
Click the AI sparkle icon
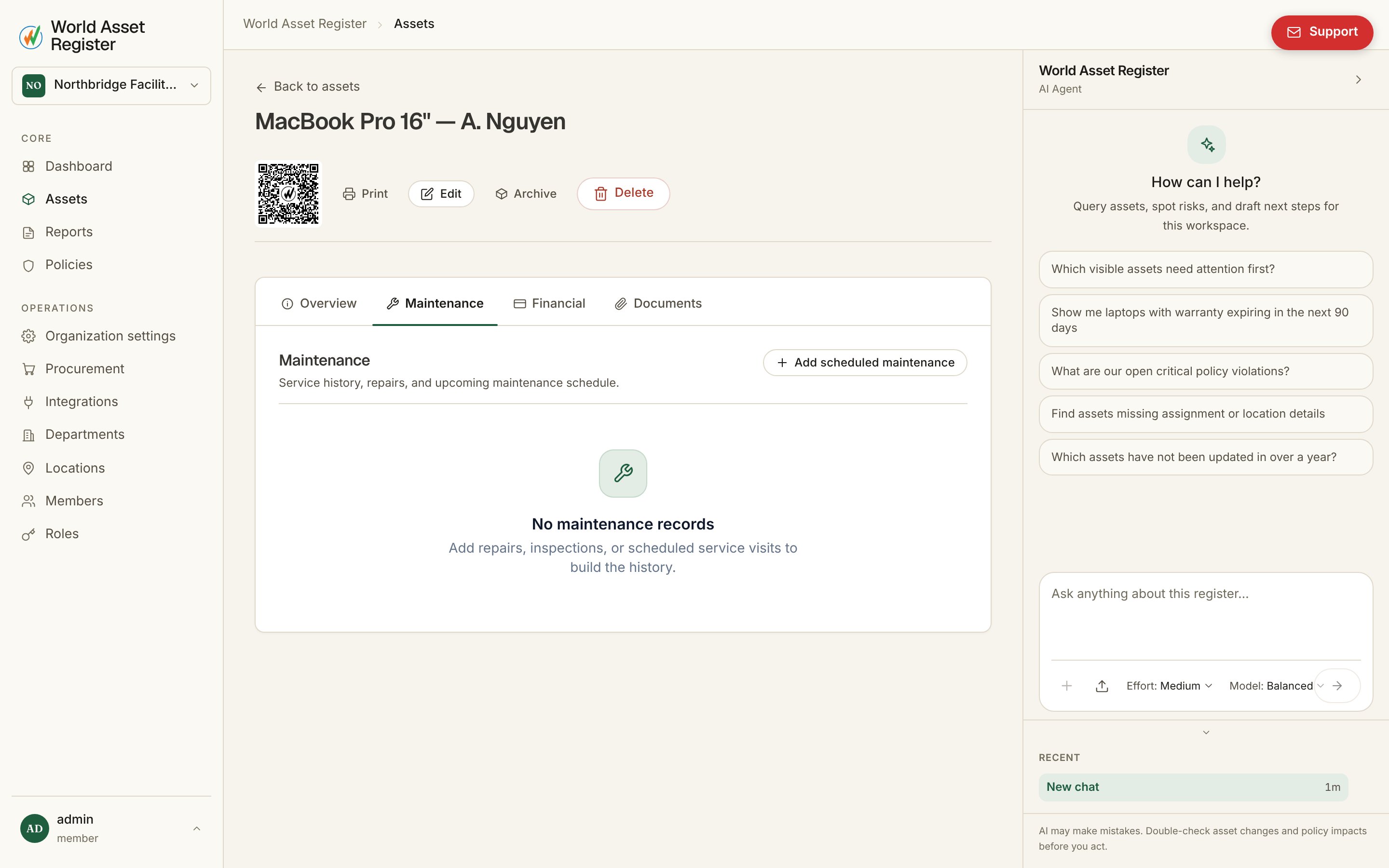[1207, 145]
